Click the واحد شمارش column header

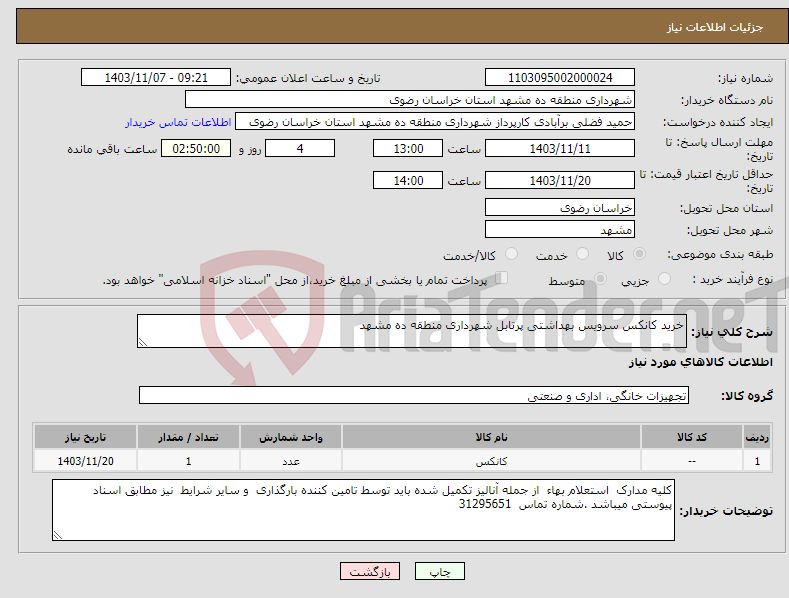(291, 437)
